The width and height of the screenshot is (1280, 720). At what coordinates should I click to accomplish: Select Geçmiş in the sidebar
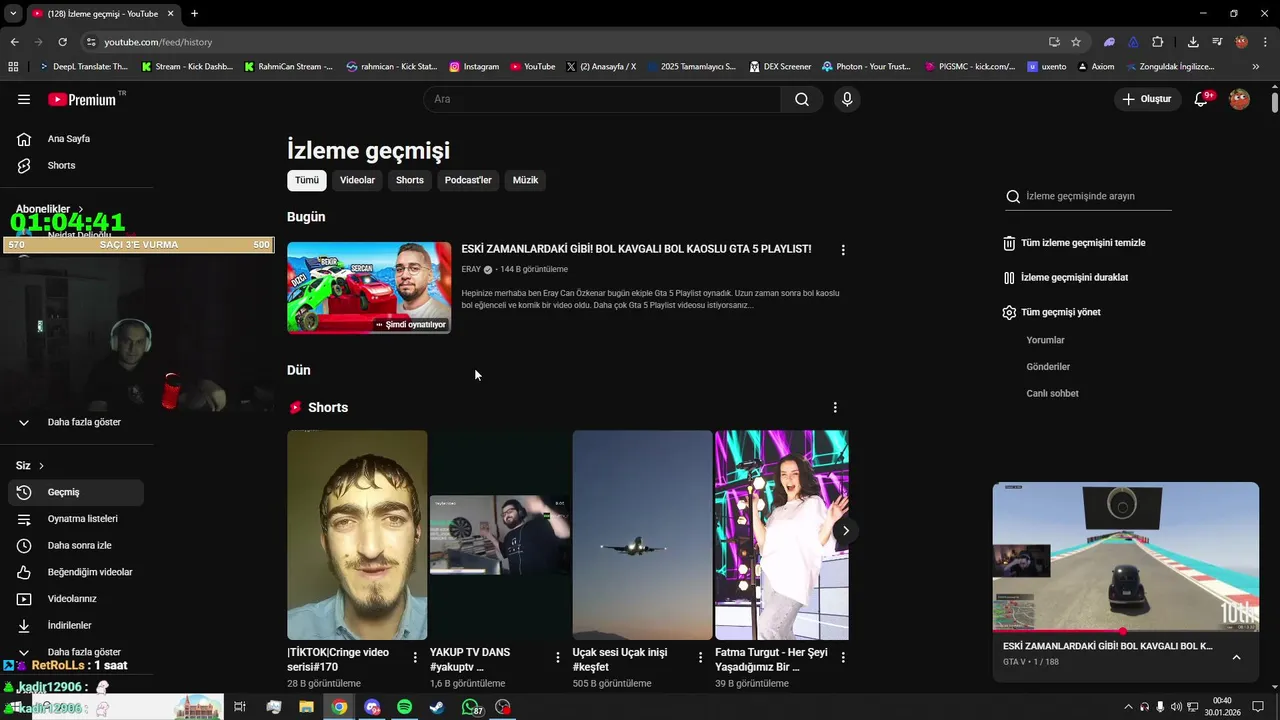coord(76,492)
